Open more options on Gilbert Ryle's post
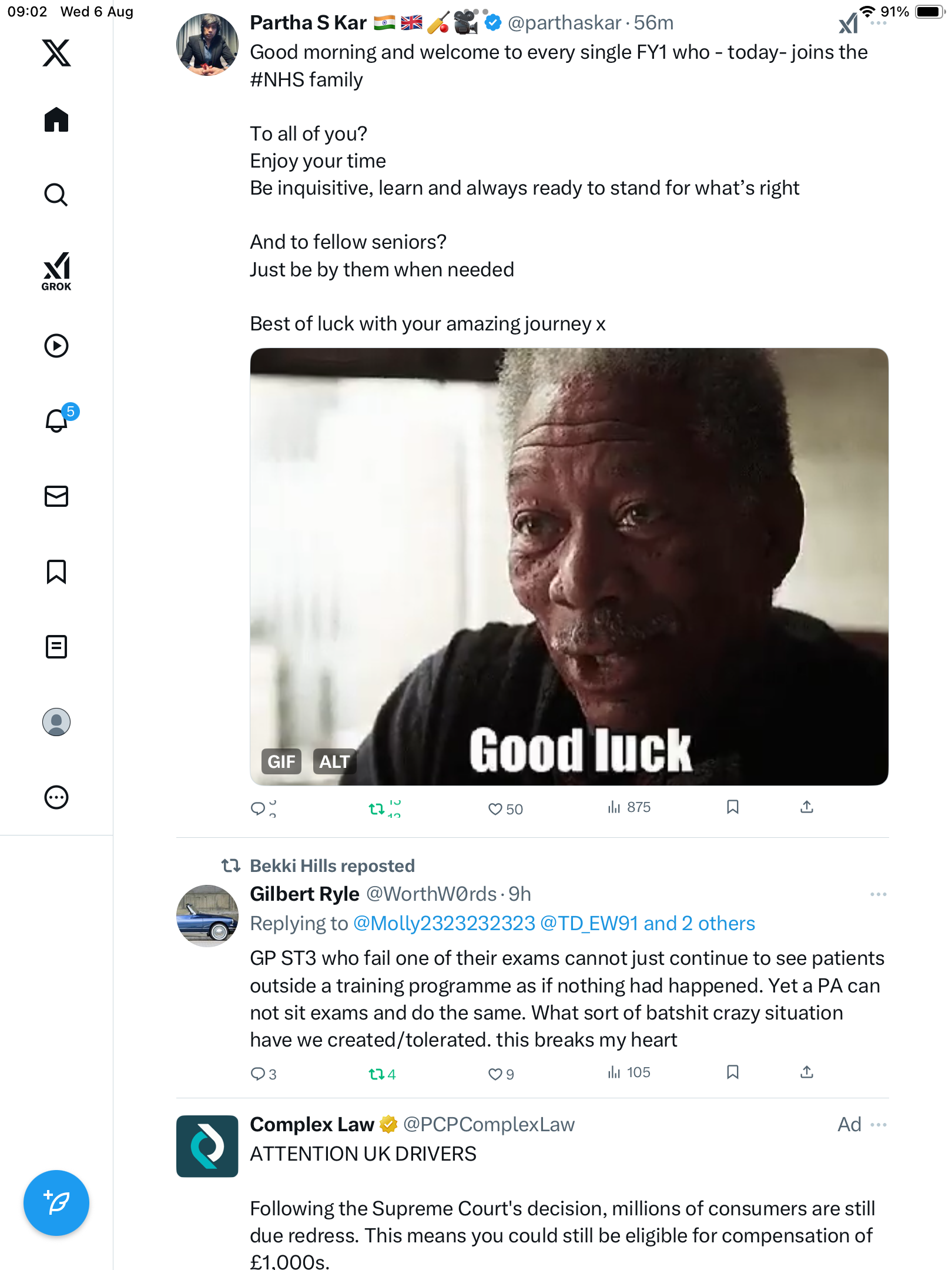Image resolution: width=952 pixels, height=1270 pixels. pyautogui.click(x=878, y=894)
